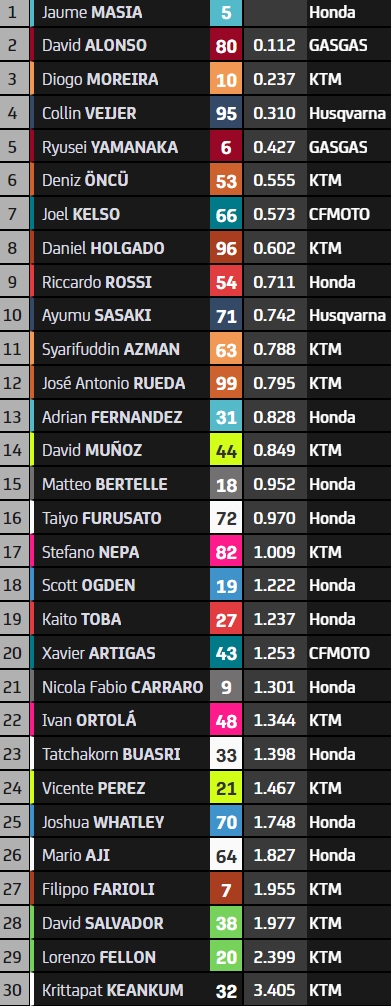Open Collin VEIJER rider entry
391x1006 pixels.
89,114
